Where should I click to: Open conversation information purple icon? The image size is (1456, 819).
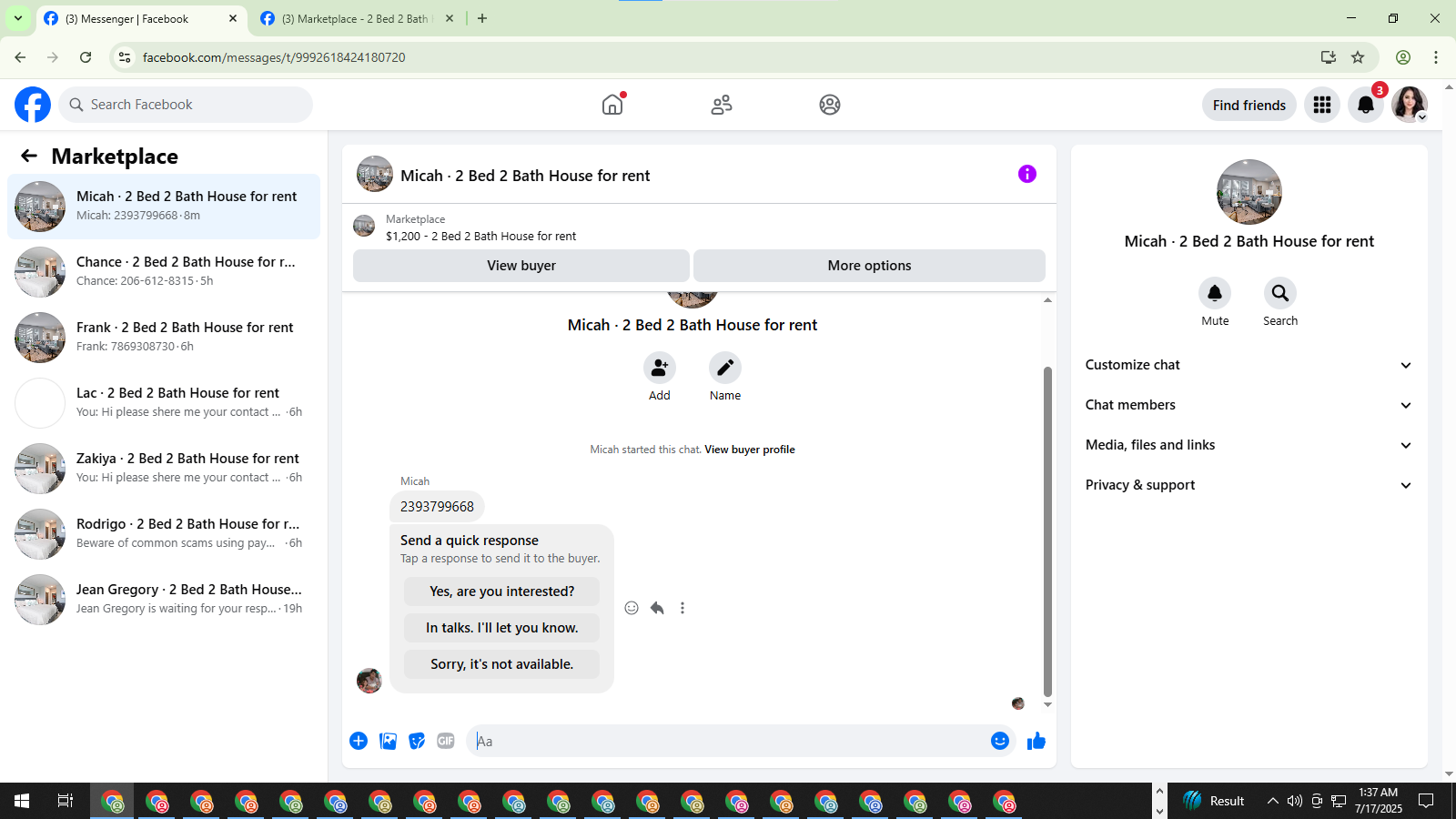coord(1027,174)
